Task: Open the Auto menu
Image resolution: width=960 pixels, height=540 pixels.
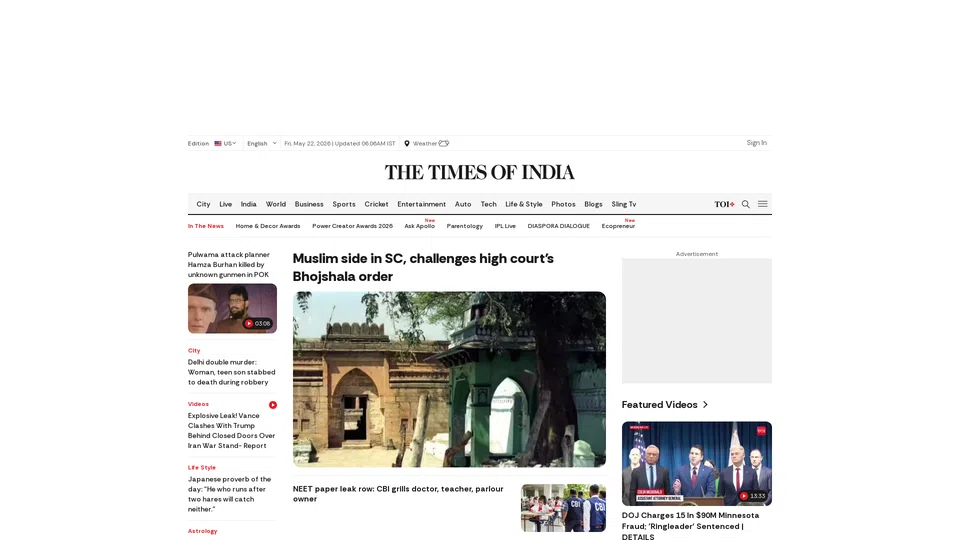Action: coord(463,204)
